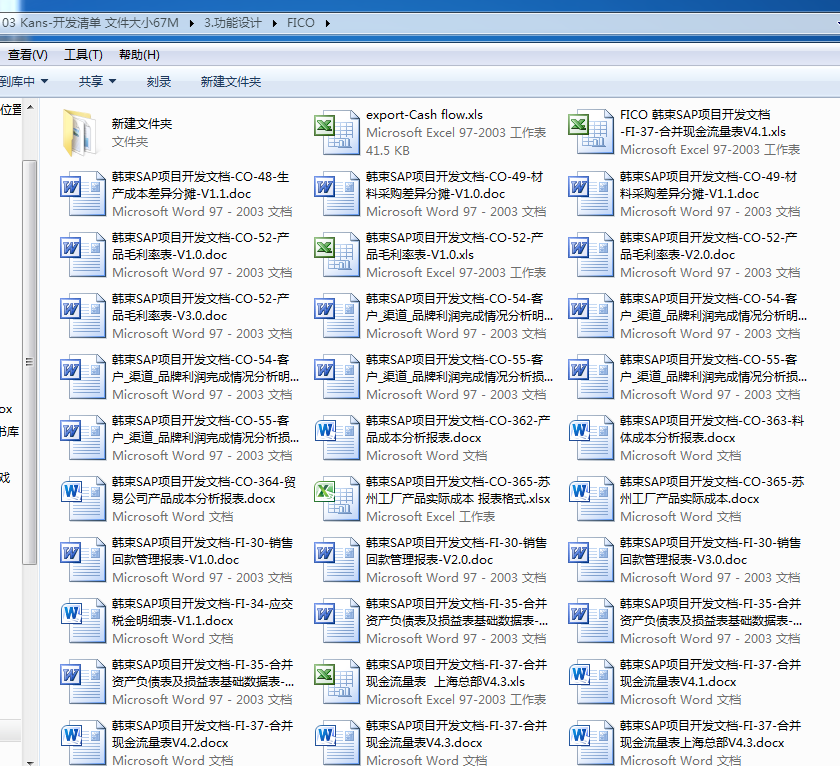Select FI-37-合并现金流量表 上海总部V4.3.xls icon
Viewport: 840px width, 766px height.
336,682
